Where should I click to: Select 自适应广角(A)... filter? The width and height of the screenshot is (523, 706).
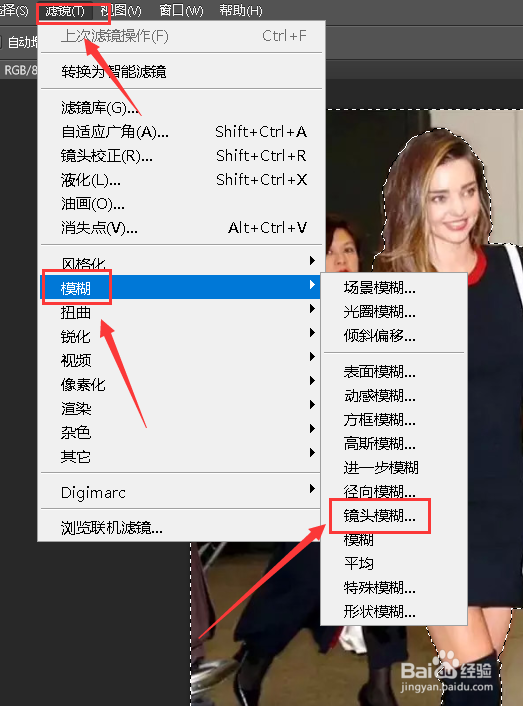[x=181, y=131]
